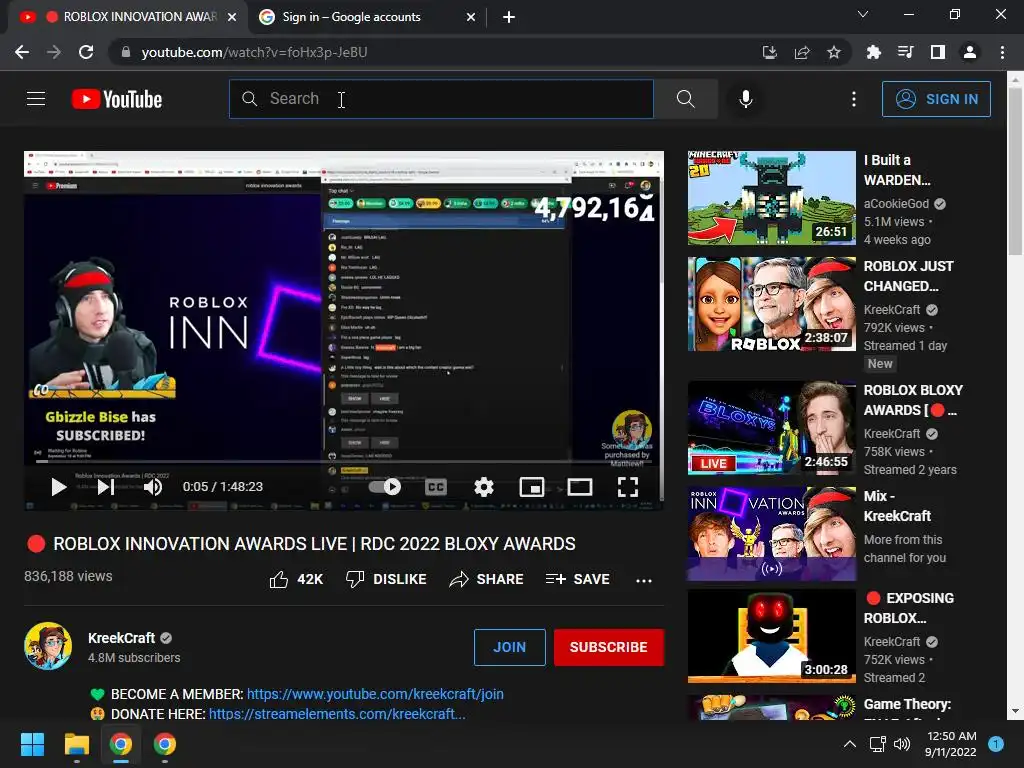Open Chrome three-dot menu

(x=1002, y=52)
